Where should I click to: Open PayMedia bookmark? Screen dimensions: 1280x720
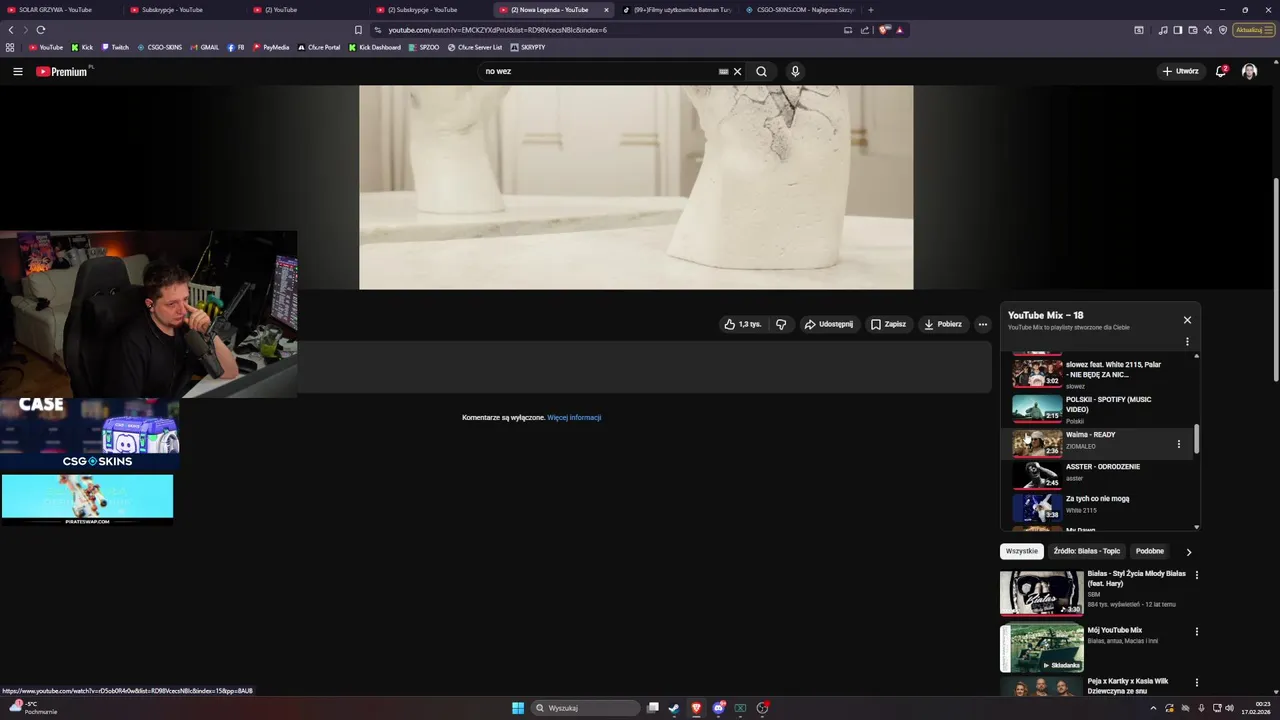[x=271, y=47]
